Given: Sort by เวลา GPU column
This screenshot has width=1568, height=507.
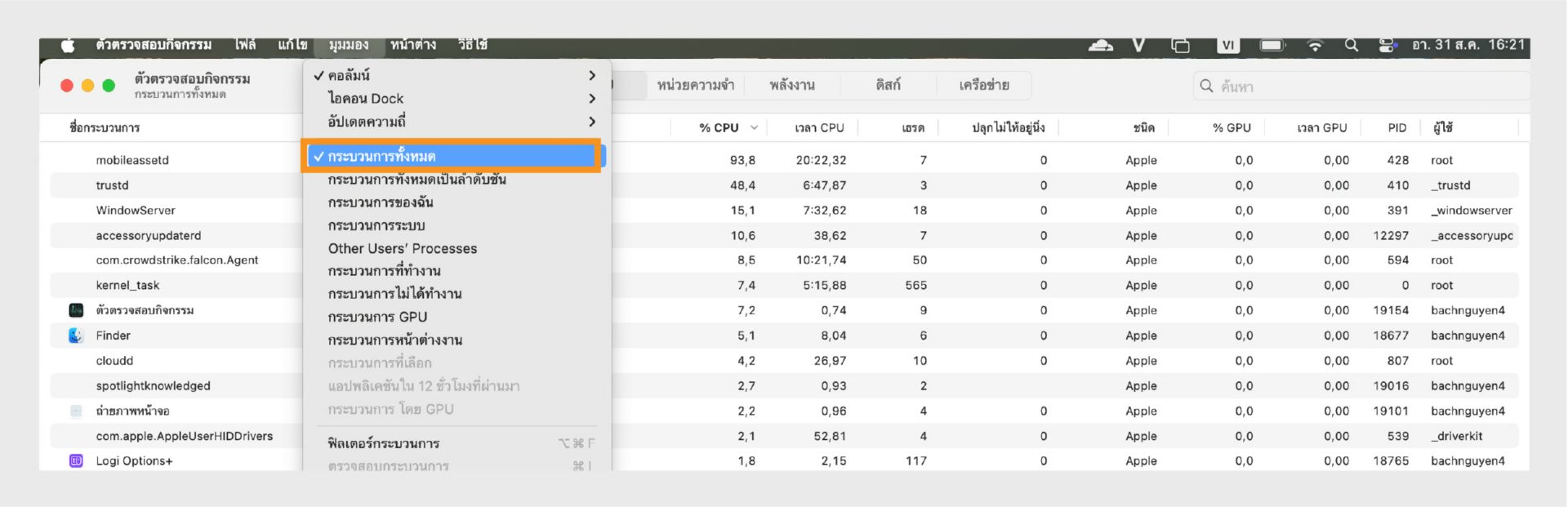Looking at the screenshot, I should 1322,127.
